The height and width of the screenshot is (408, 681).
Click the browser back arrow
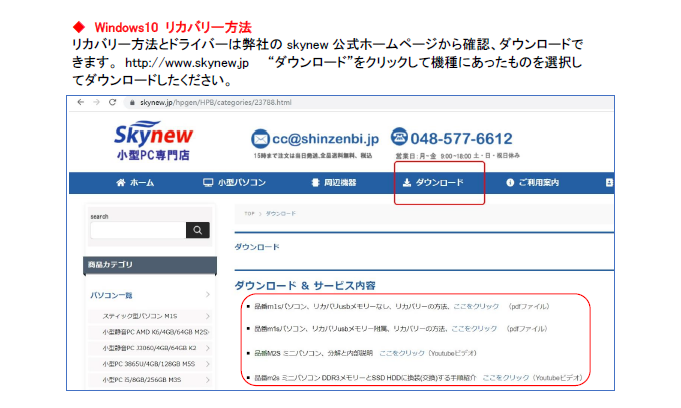(x=80, y=102)
